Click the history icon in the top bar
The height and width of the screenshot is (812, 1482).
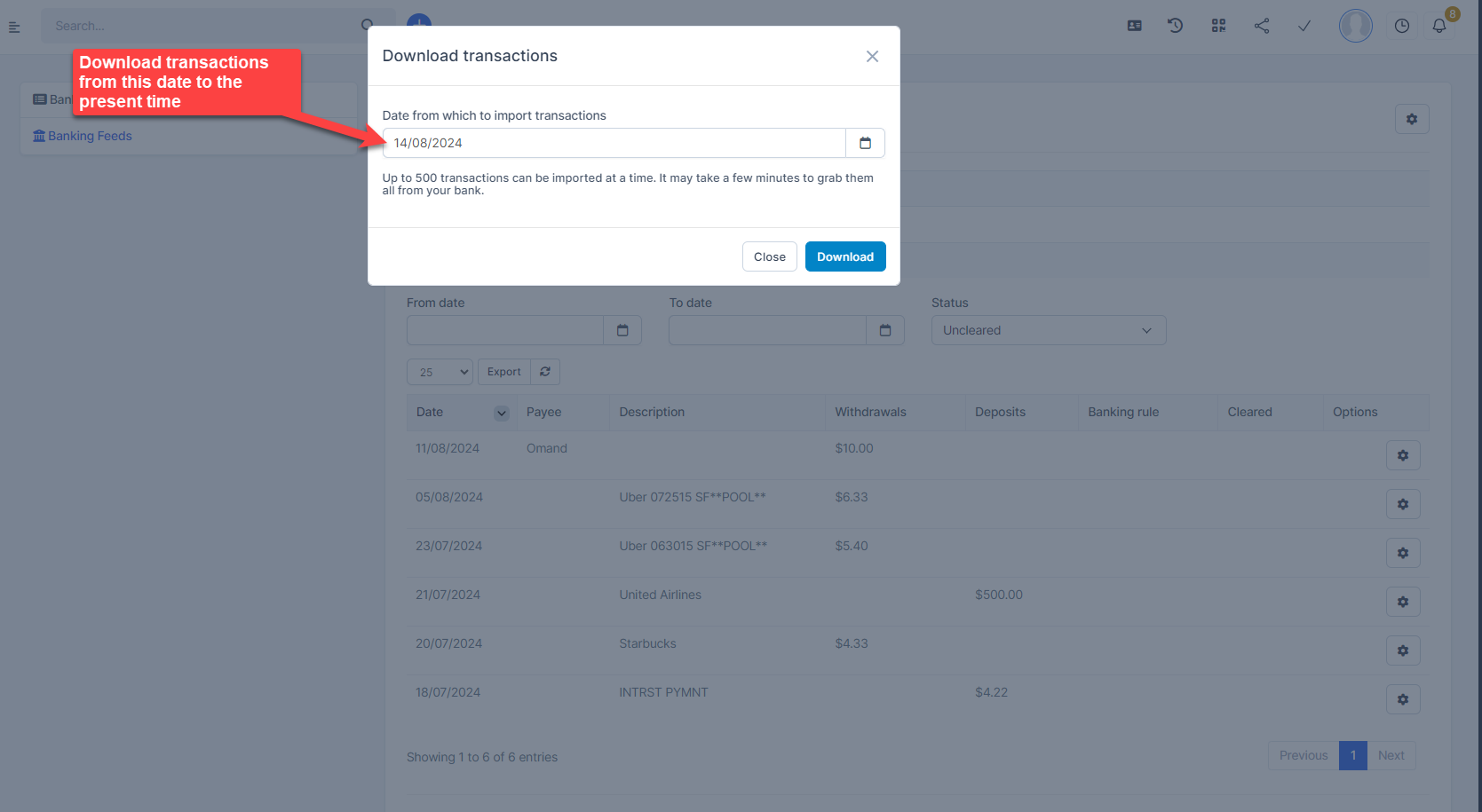point(1175,26)
